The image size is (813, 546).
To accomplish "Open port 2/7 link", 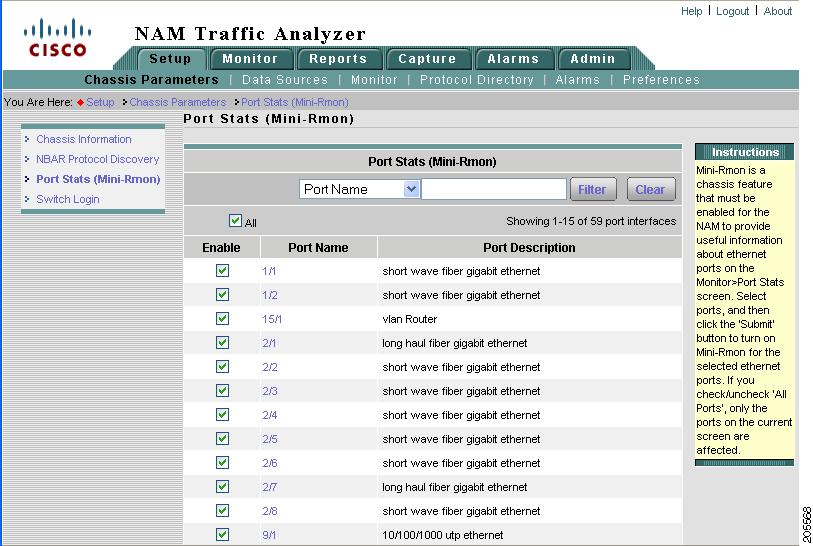I will click(270, 487).
